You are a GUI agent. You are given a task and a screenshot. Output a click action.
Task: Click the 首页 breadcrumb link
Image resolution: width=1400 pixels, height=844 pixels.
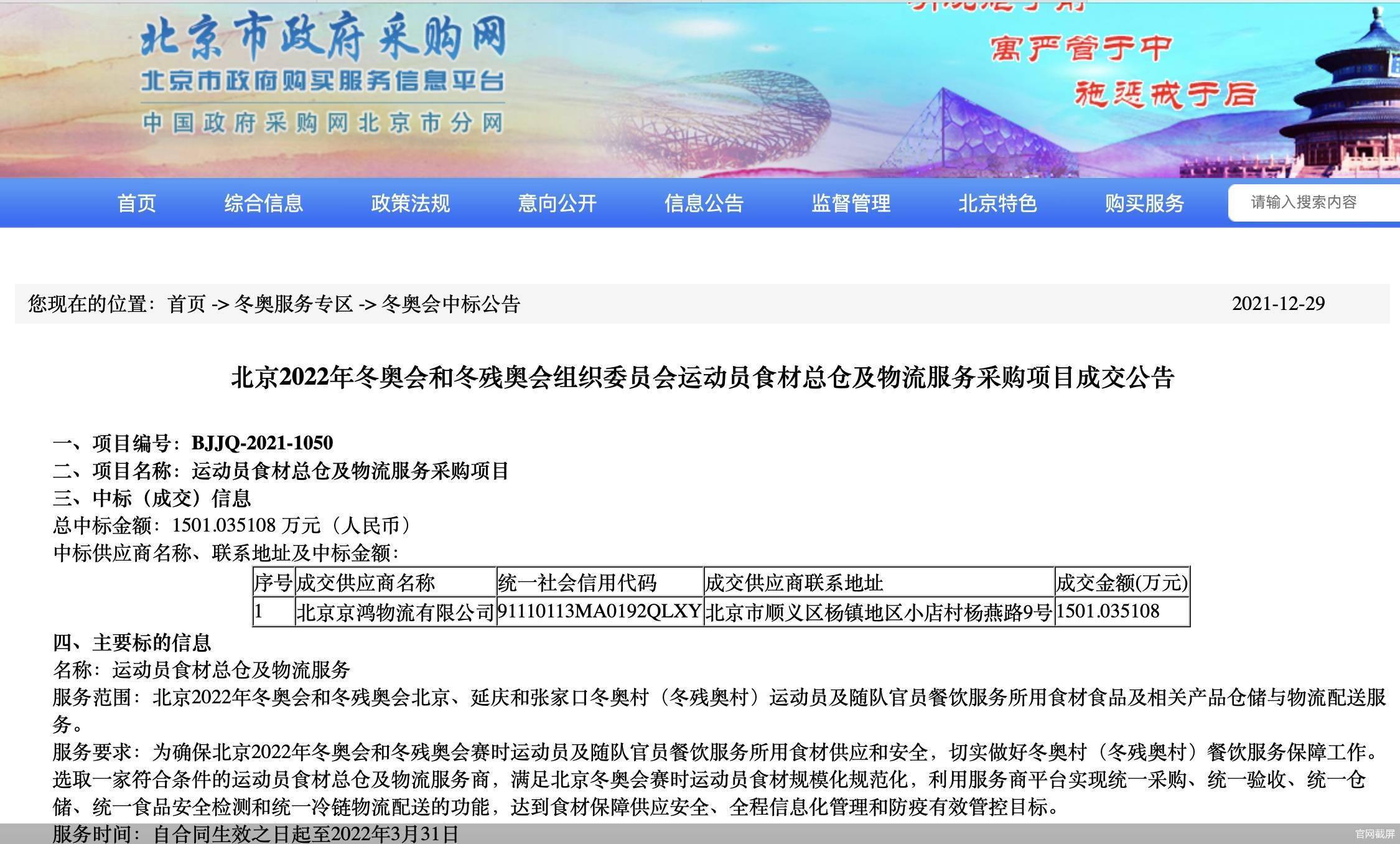click(x=186, y=304)
